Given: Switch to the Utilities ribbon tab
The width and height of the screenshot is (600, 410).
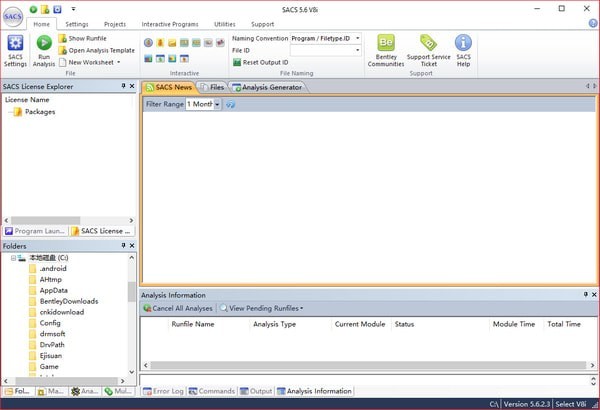Looking at the screenshot, I should coord(225,24).
